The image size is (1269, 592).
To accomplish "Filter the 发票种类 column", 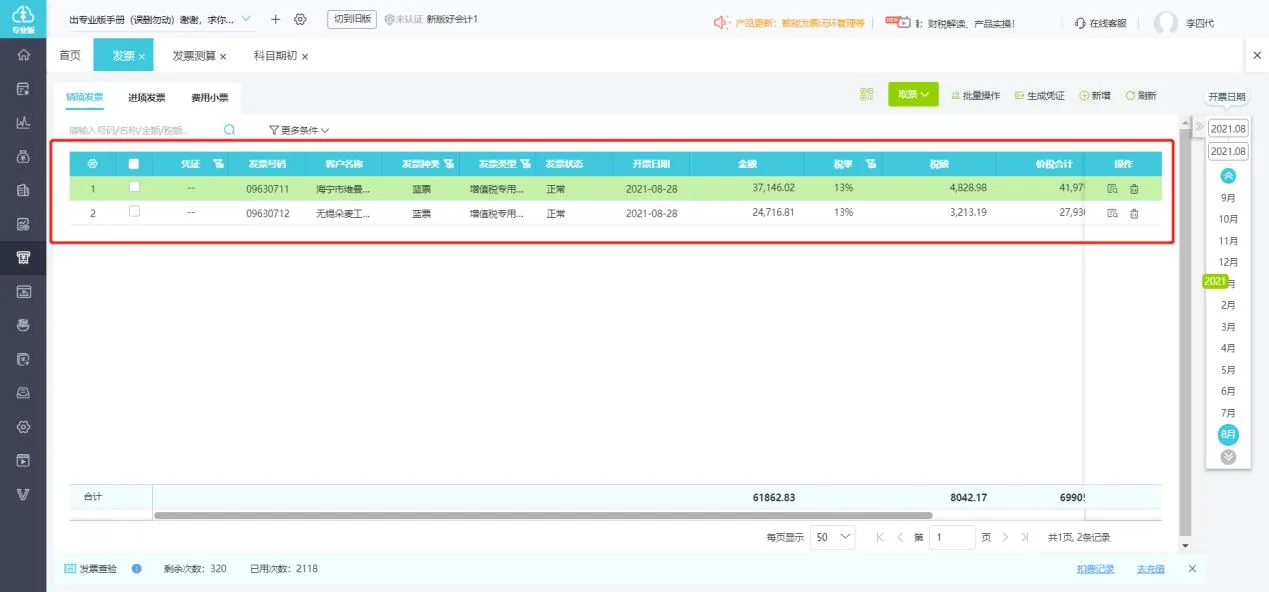I will point(449,163).
